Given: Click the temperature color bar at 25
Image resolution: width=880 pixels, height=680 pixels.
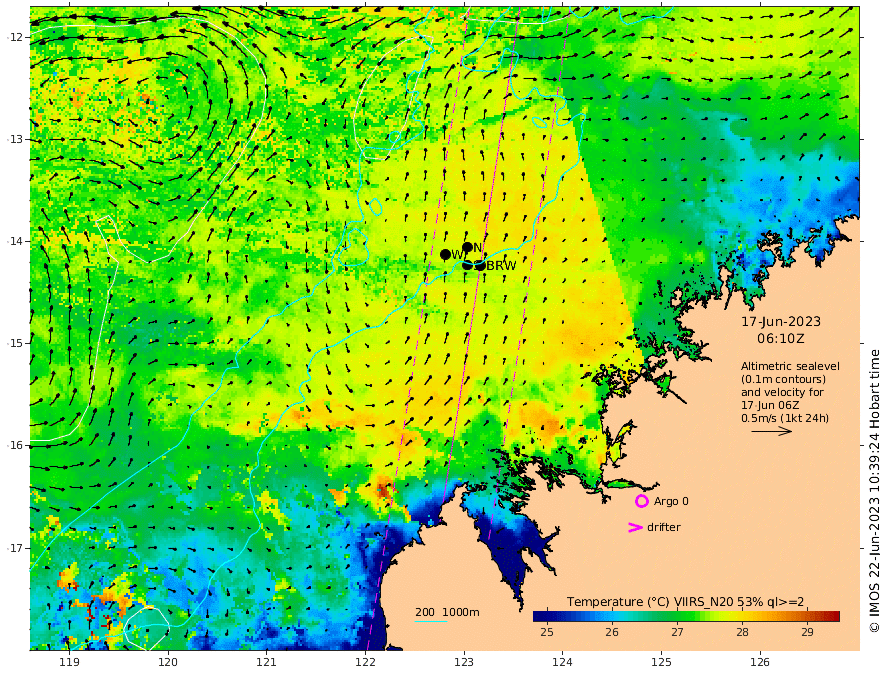Looking at the screenshot, I should pos(547,616).
